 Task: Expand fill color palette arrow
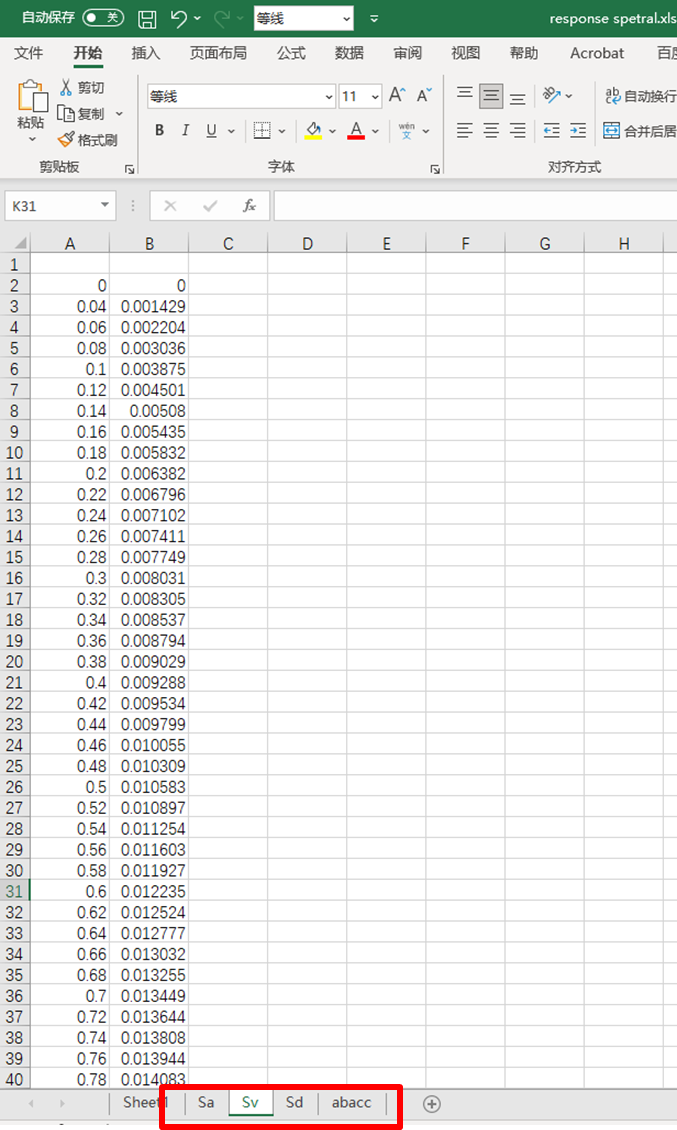coord(332,131)
